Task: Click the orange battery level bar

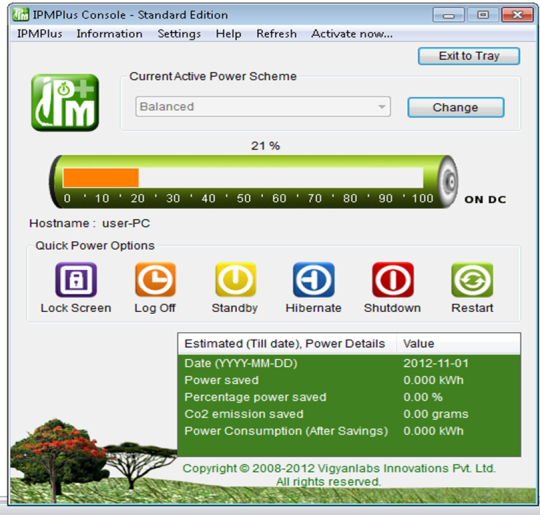Action: (101, 178)
